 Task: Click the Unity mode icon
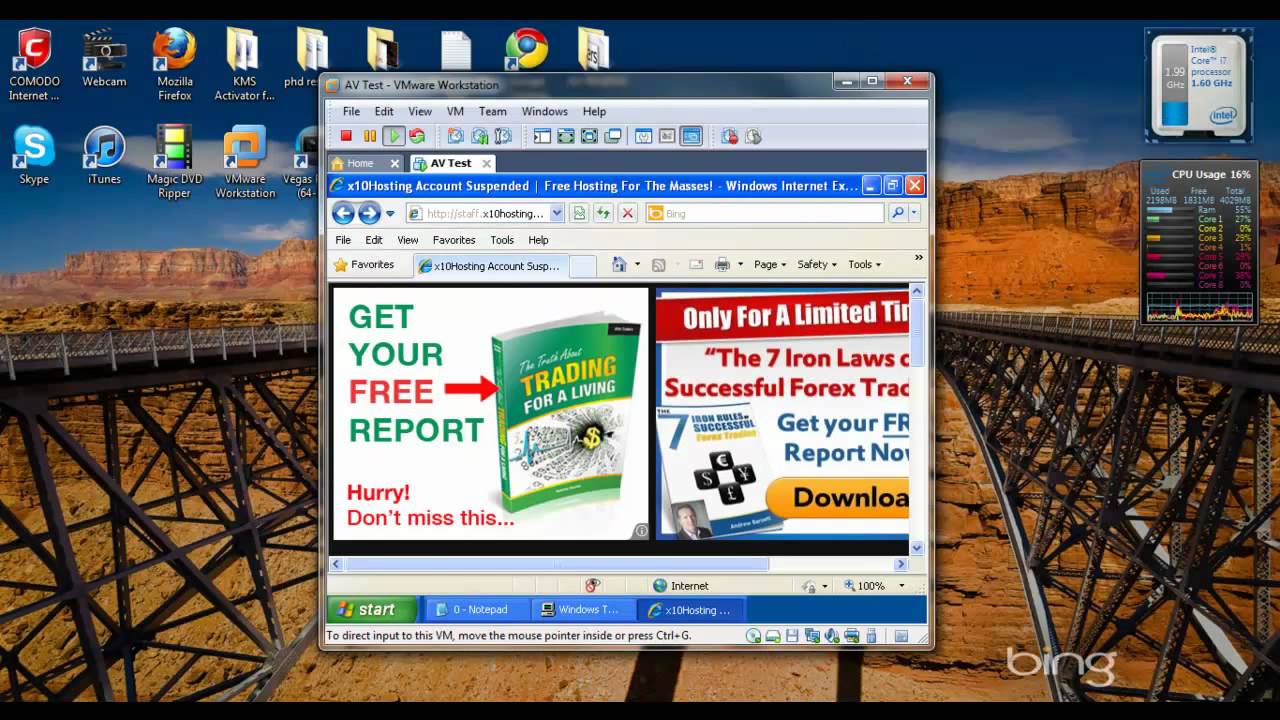[613, 136]
